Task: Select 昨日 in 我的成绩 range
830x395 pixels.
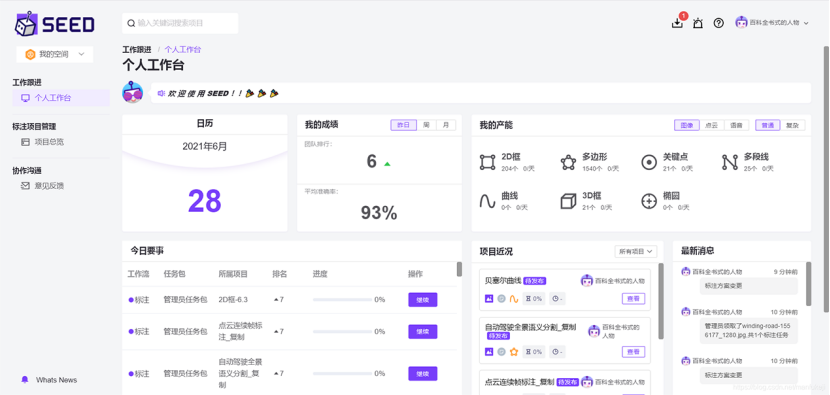Action: [403, 125]
